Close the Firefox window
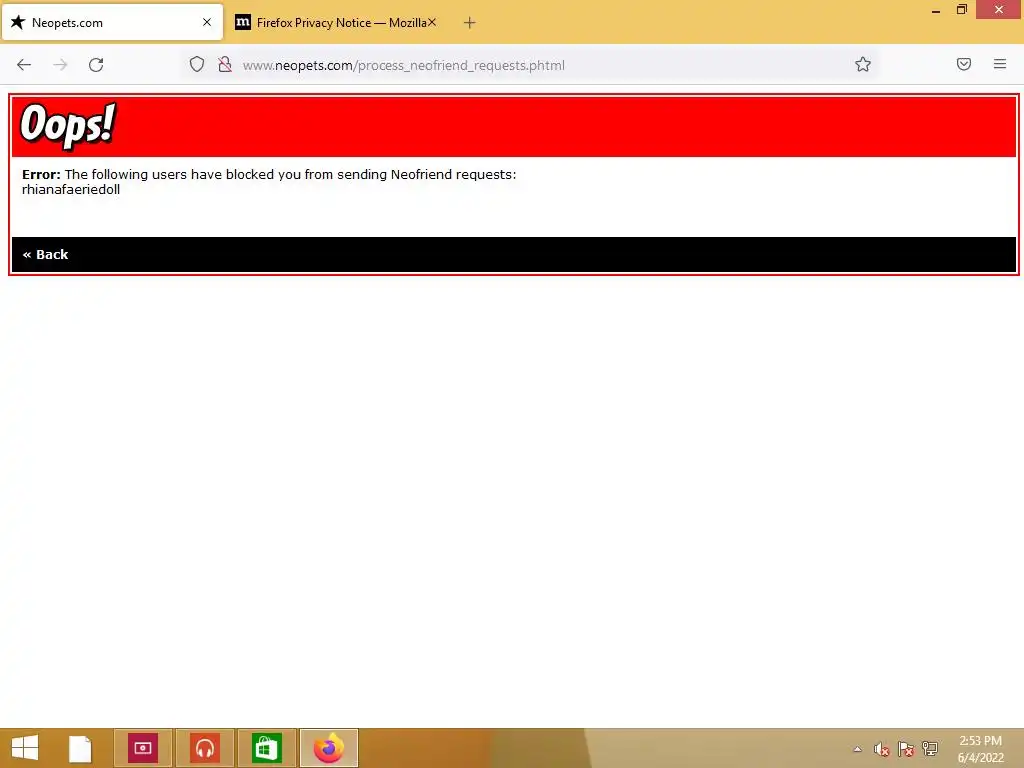Screen dimensions: 1024x768 [999, 10]
